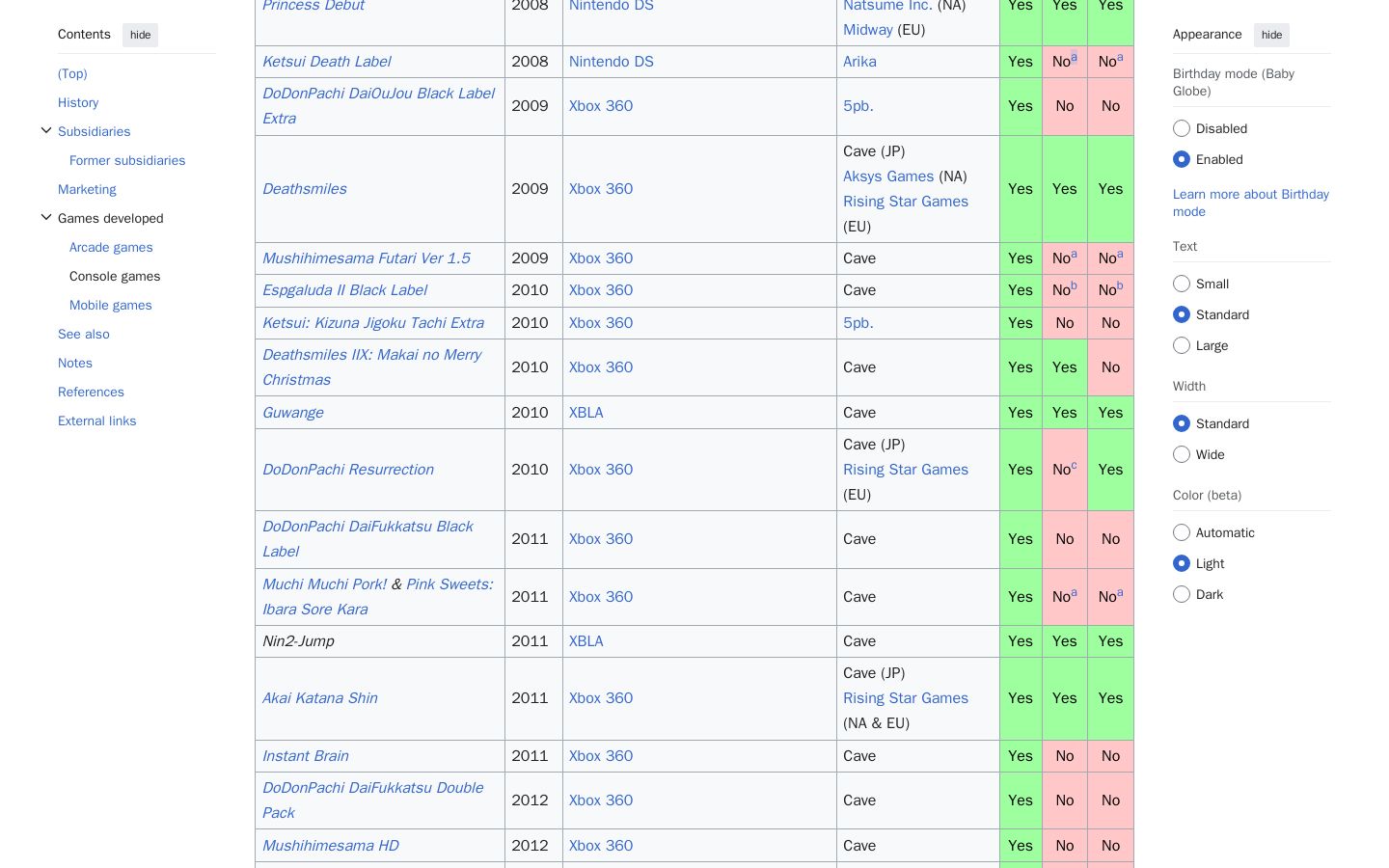Image resolution: width=1389 pixels, height=868 pixels.
Task: Go to References section in Contents
Action: click(91, 392)
